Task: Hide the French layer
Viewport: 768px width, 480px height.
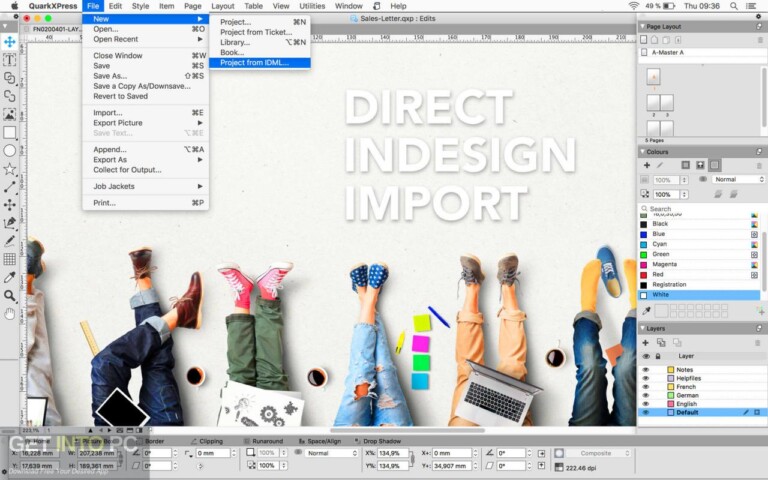Action: click(x=646, y=387)
